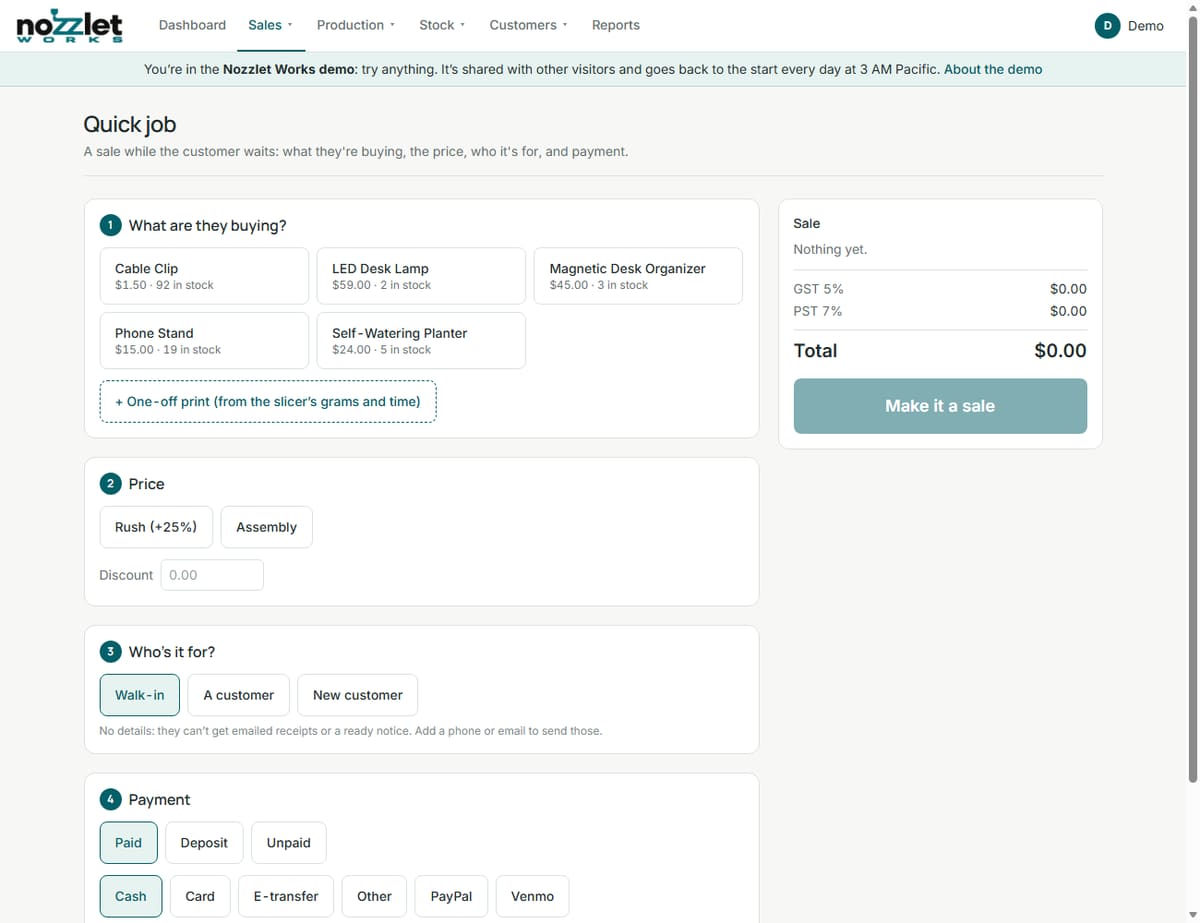Set payment status to Paid
The width and height of the screenshot is (1200, 923).
pos(129,843)
